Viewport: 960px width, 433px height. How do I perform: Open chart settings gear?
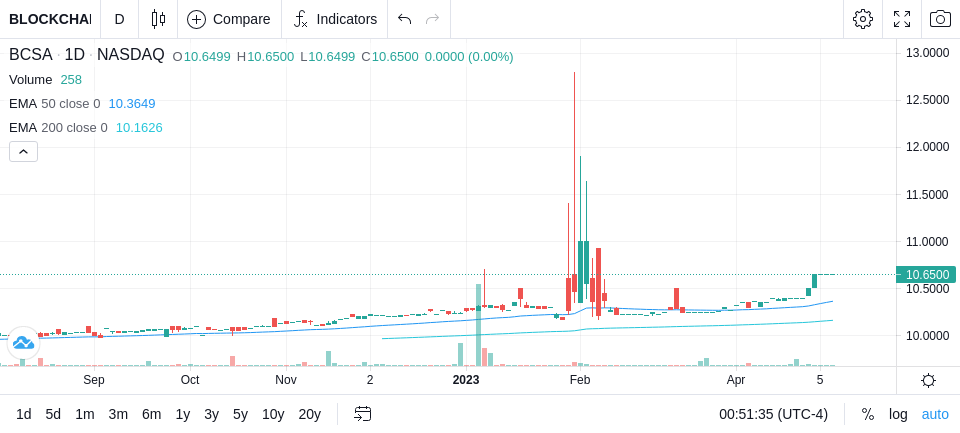coord(863,19)
